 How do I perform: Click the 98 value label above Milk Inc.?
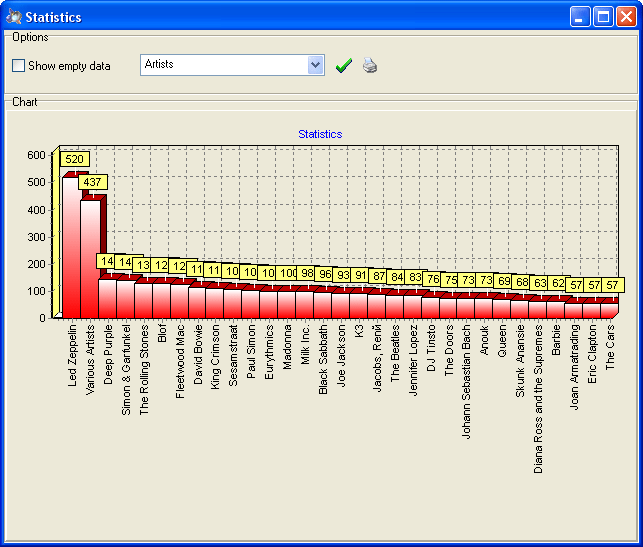click(306, 273)
